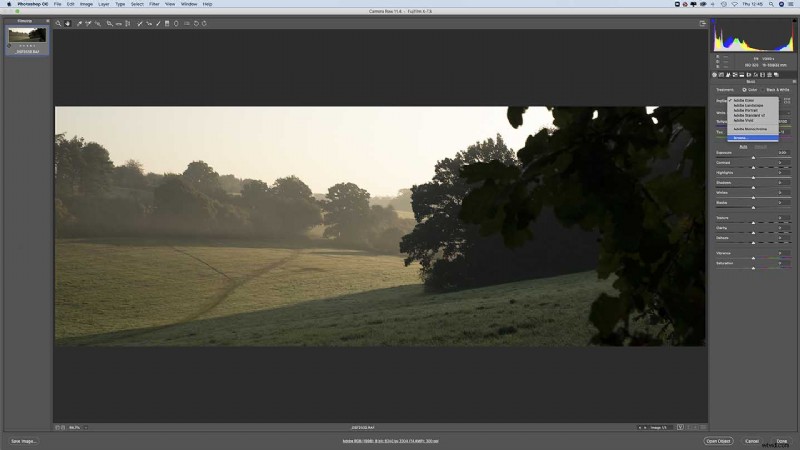This screenshot has width=800, height=450.
Task: Choose Browse in profile dropdown
Action: pos(753,138)
